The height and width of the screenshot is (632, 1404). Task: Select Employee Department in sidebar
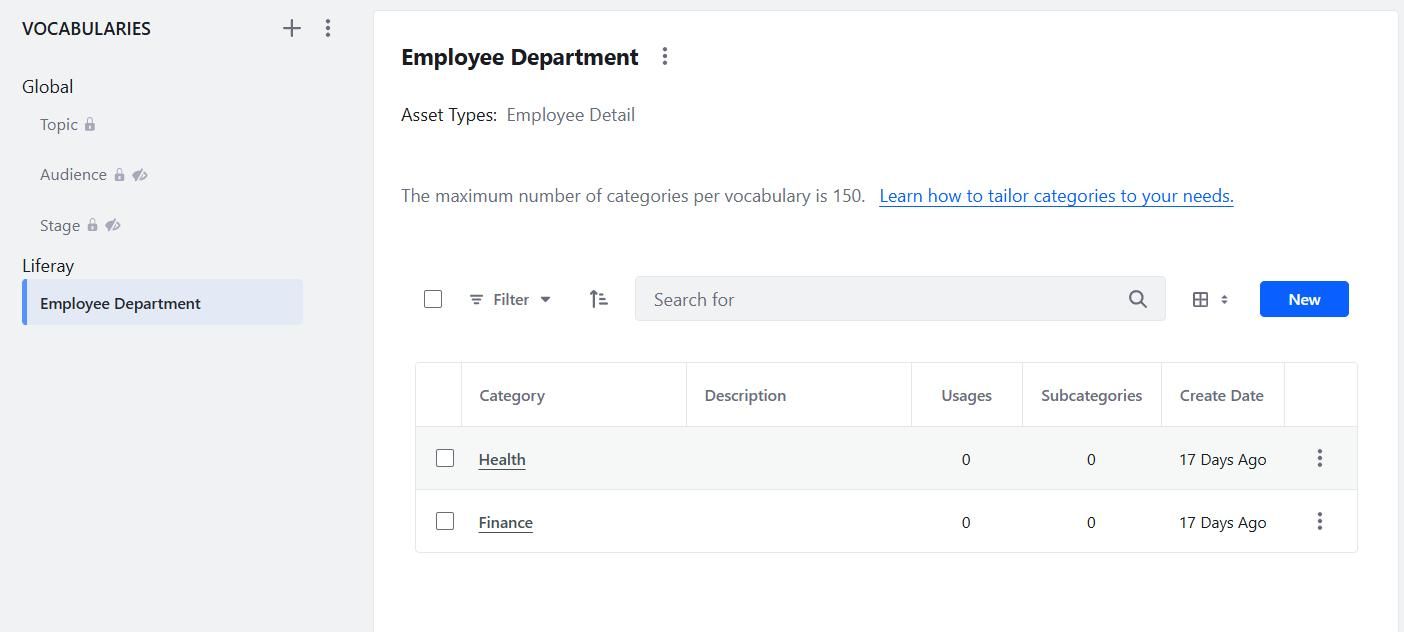tap(162, 303)
